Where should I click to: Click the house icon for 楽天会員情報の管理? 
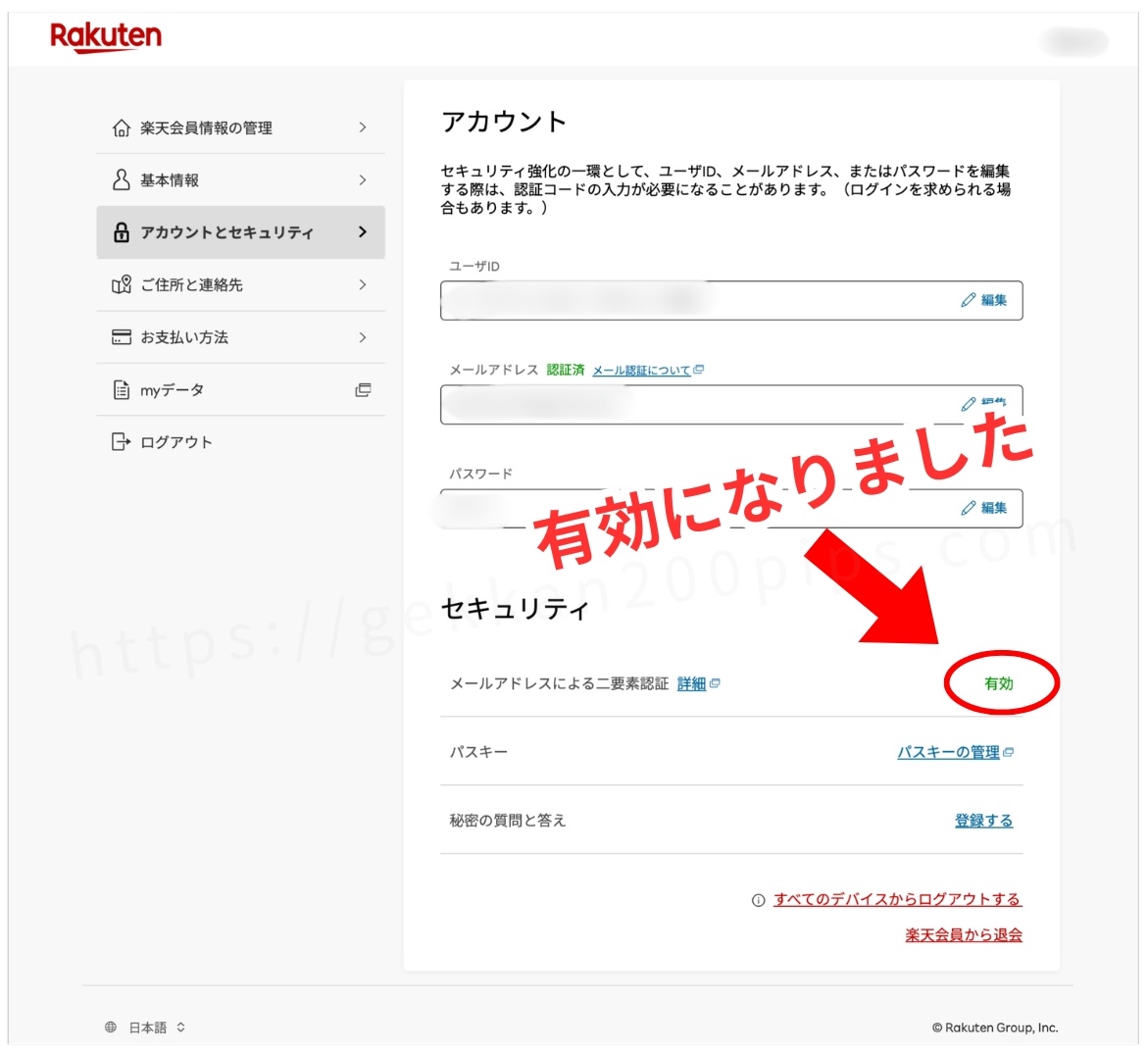coord(122,128)
